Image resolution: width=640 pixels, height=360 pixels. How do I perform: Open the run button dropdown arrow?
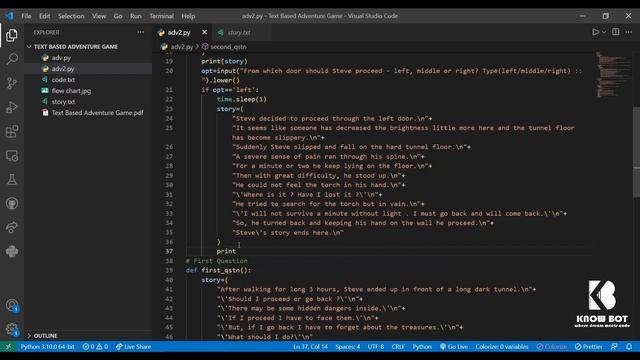[604, 32]
